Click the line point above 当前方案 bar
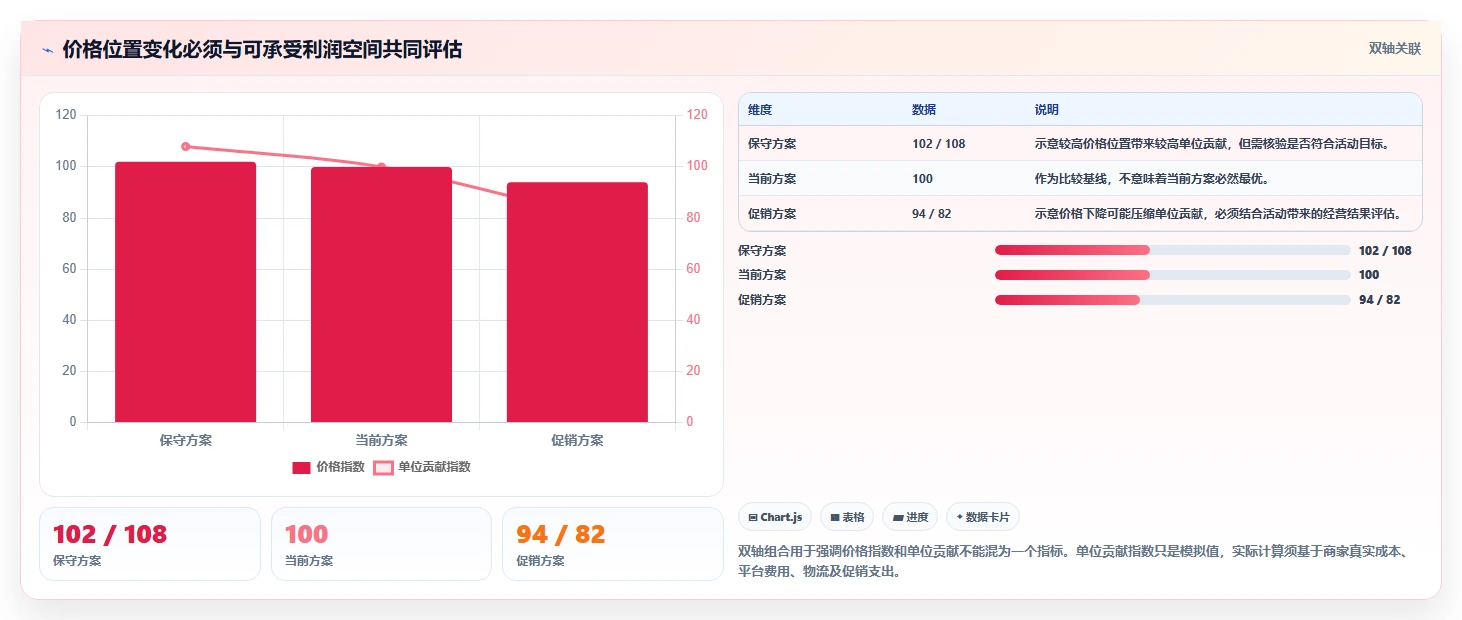Viewport: 1462px width, 620px height. 381,167
